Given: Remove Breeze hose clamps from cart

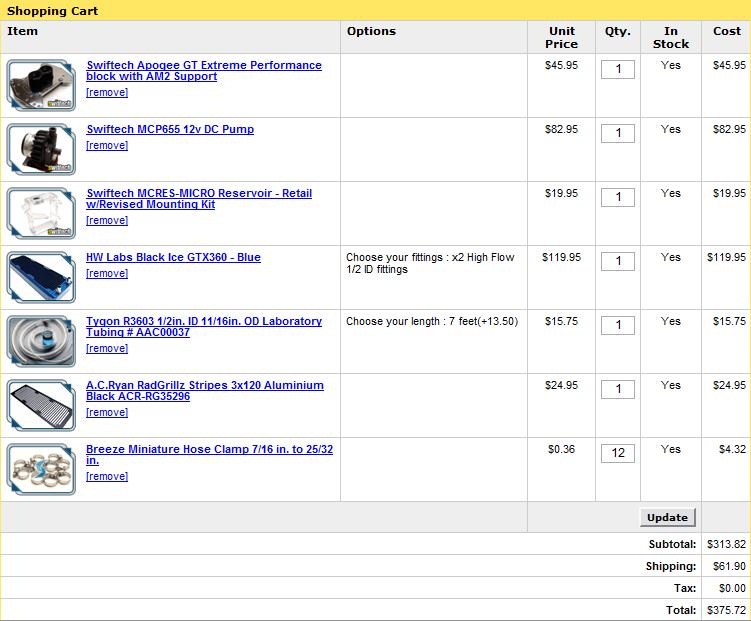Looking at the screenshot, I should (107, 476).
